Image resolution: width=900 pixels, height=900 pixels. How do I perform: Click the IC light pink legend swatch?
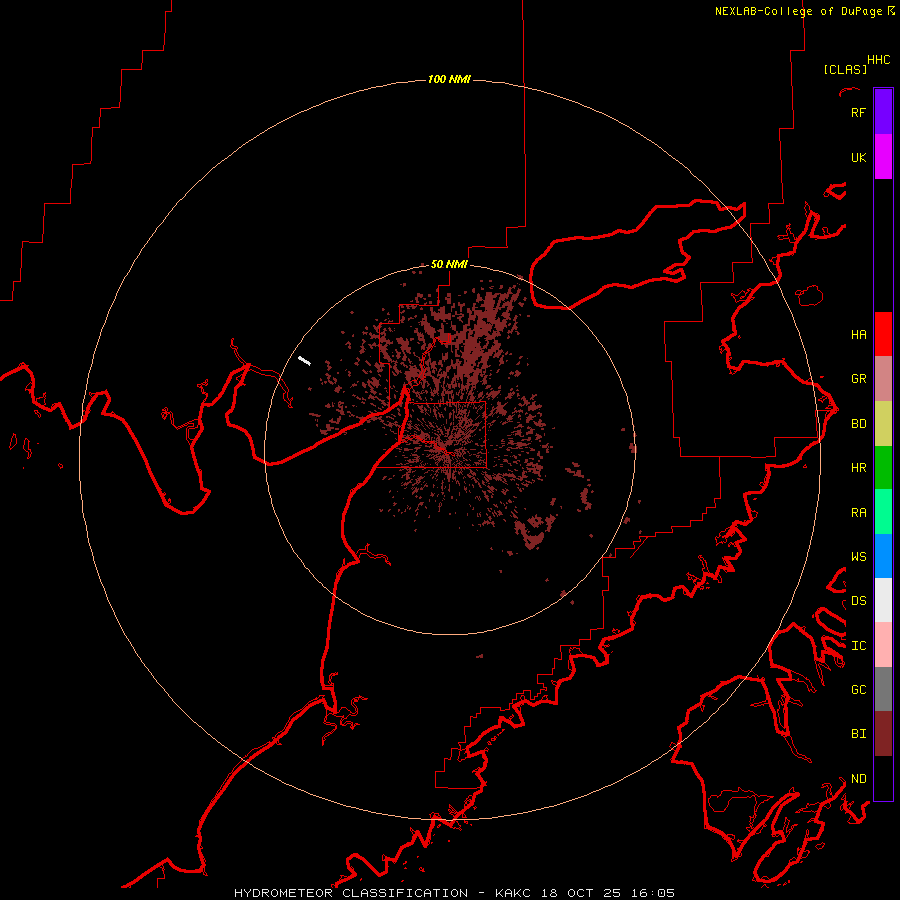(x=883, y=645)
